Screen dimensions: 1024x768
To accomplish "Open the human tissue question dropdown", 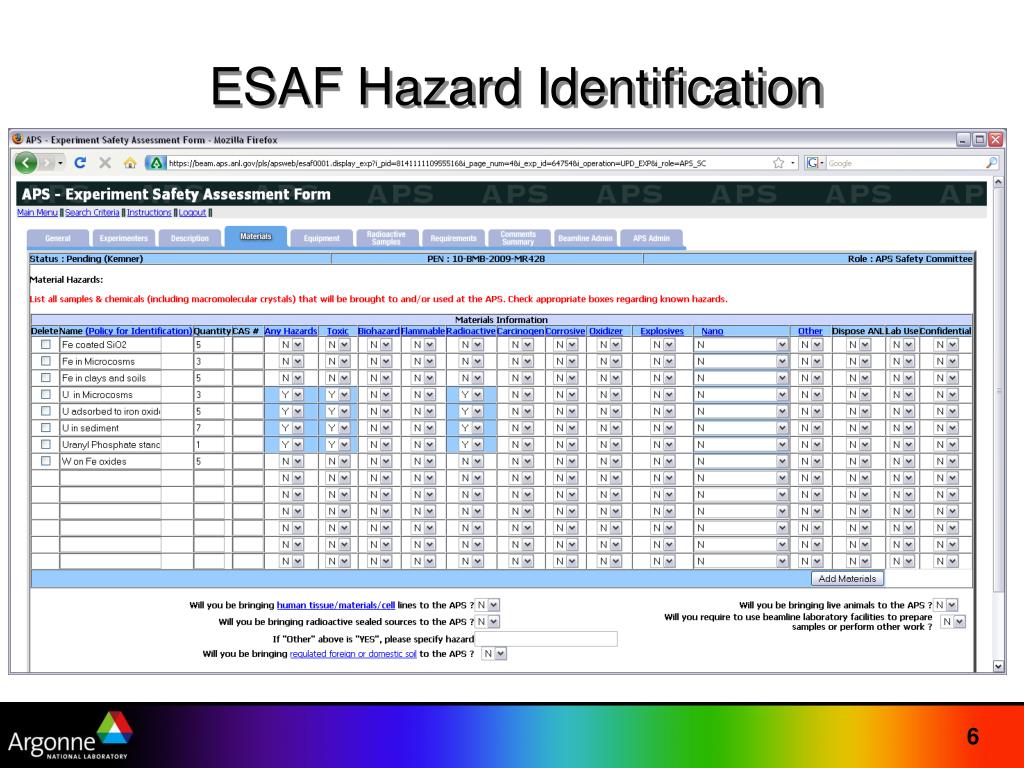I will 487,605.
